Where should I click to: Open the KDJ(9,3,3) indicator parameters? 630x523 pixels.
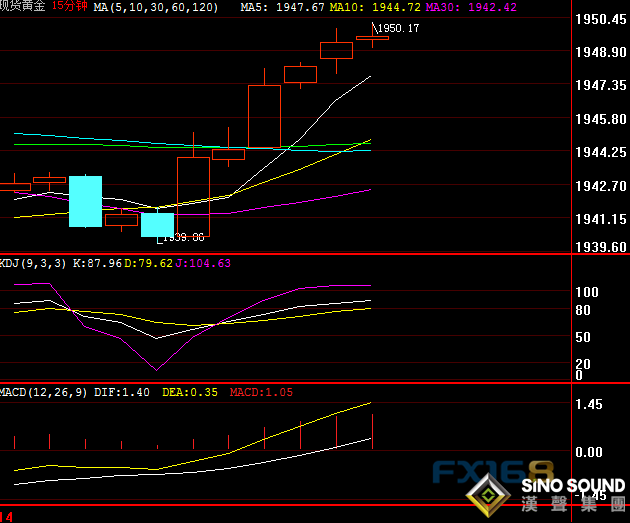point(34,263)
